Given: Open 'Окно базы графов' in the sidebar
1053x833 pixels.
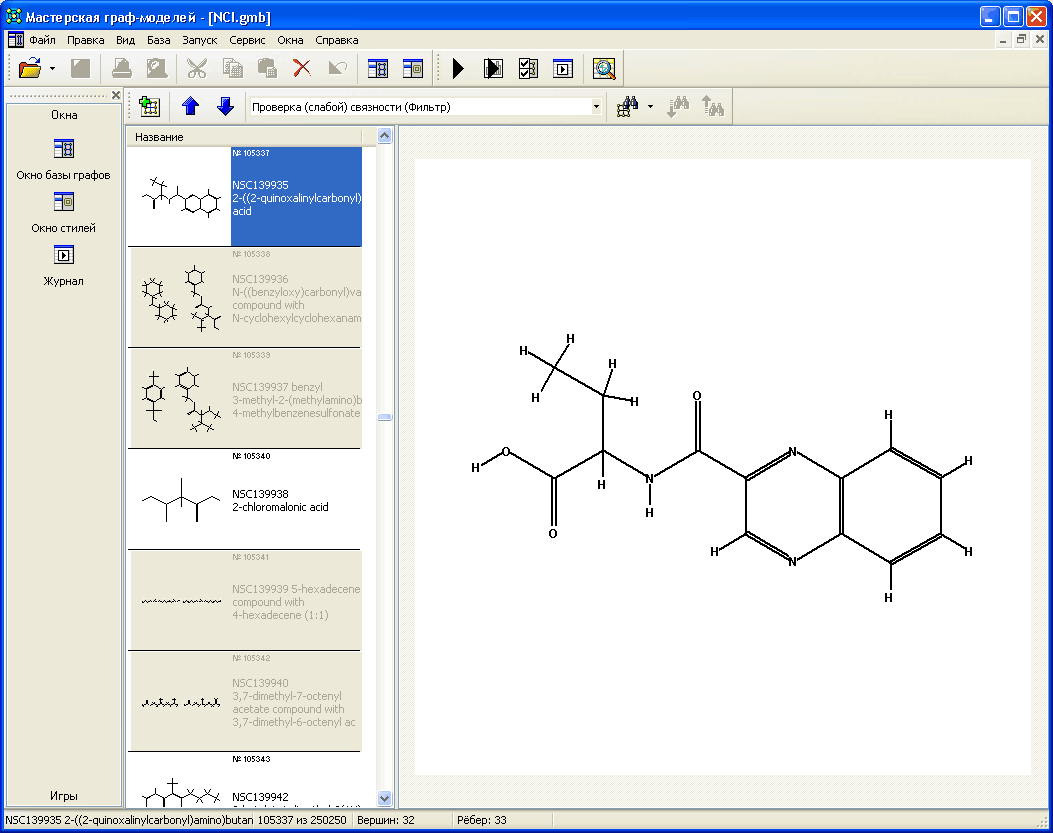Looking at the screenshot, I should [x=63, y=159].
